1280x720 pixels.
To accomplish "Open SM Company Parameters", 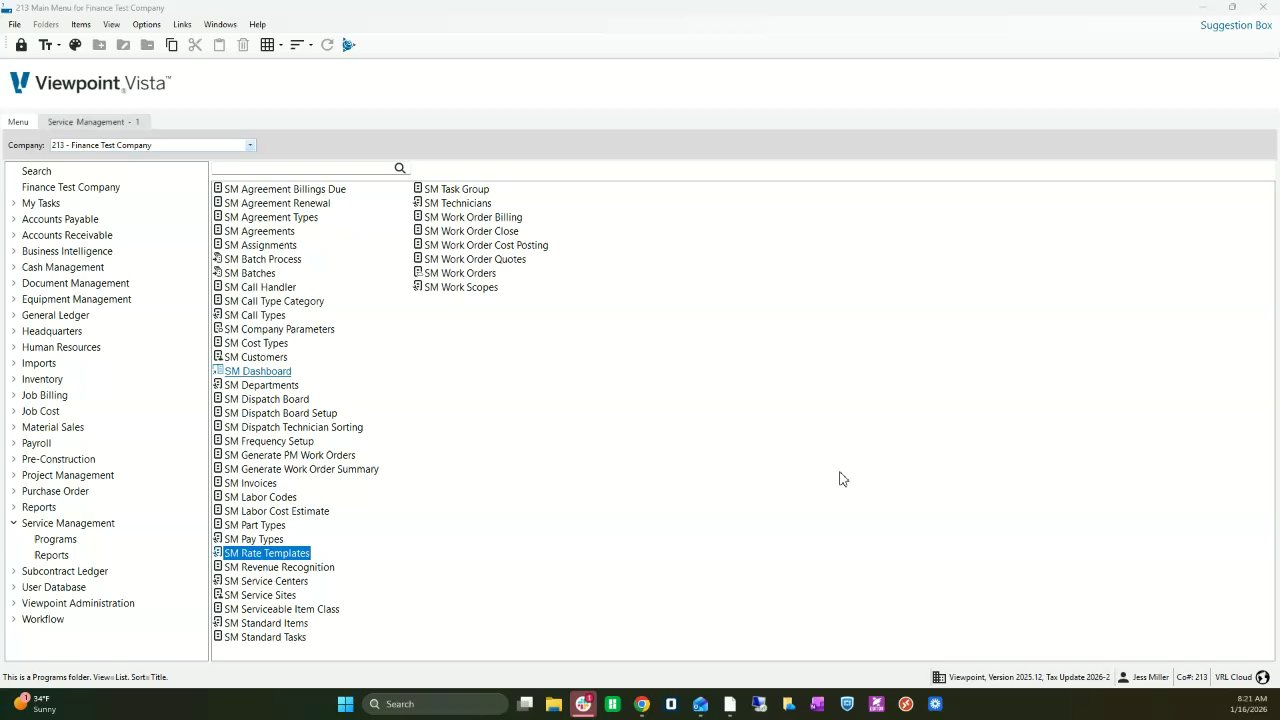I will click(279, 329).
